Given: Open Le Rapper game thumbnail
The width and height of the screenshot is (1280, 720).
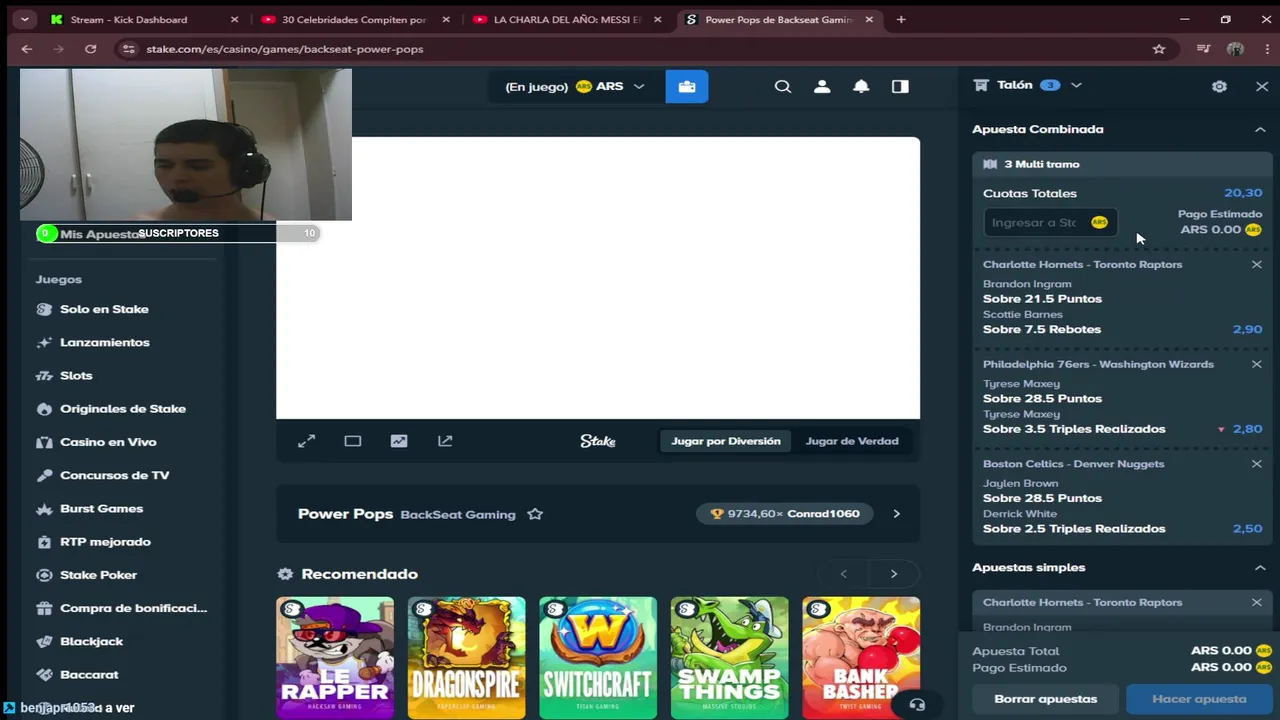Looking at the screenshot, I should (x=335, y=658).
